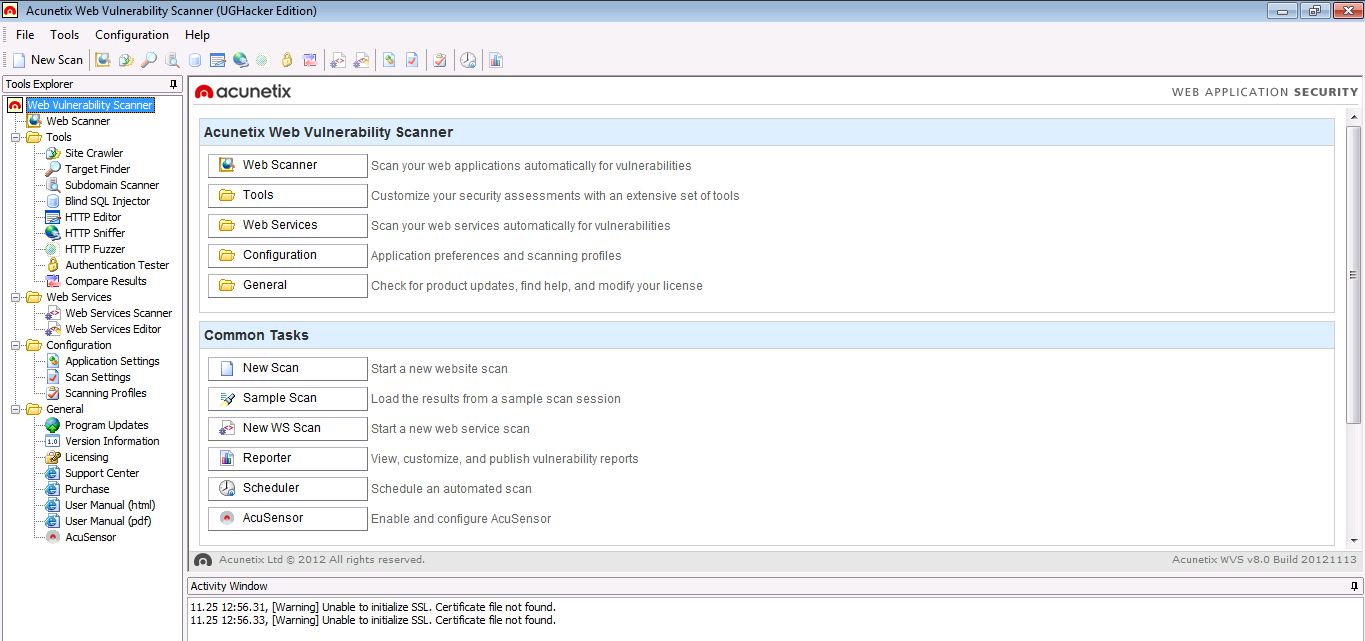Select Authentication Tester in the tree

117,265
